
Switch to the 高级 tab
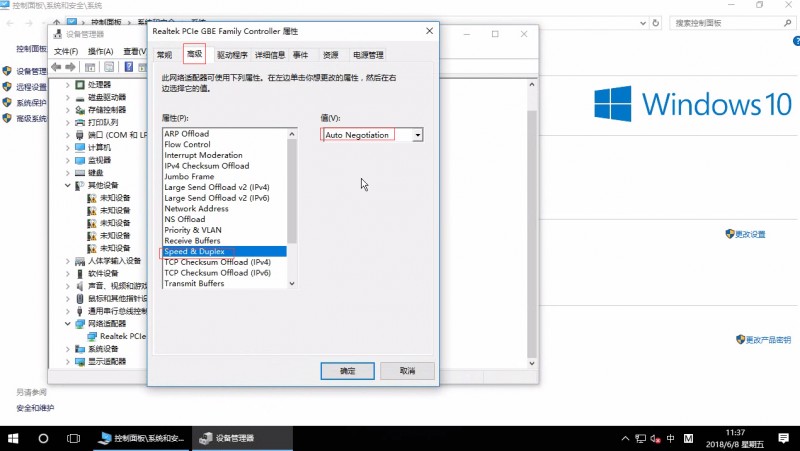point(194,54)
